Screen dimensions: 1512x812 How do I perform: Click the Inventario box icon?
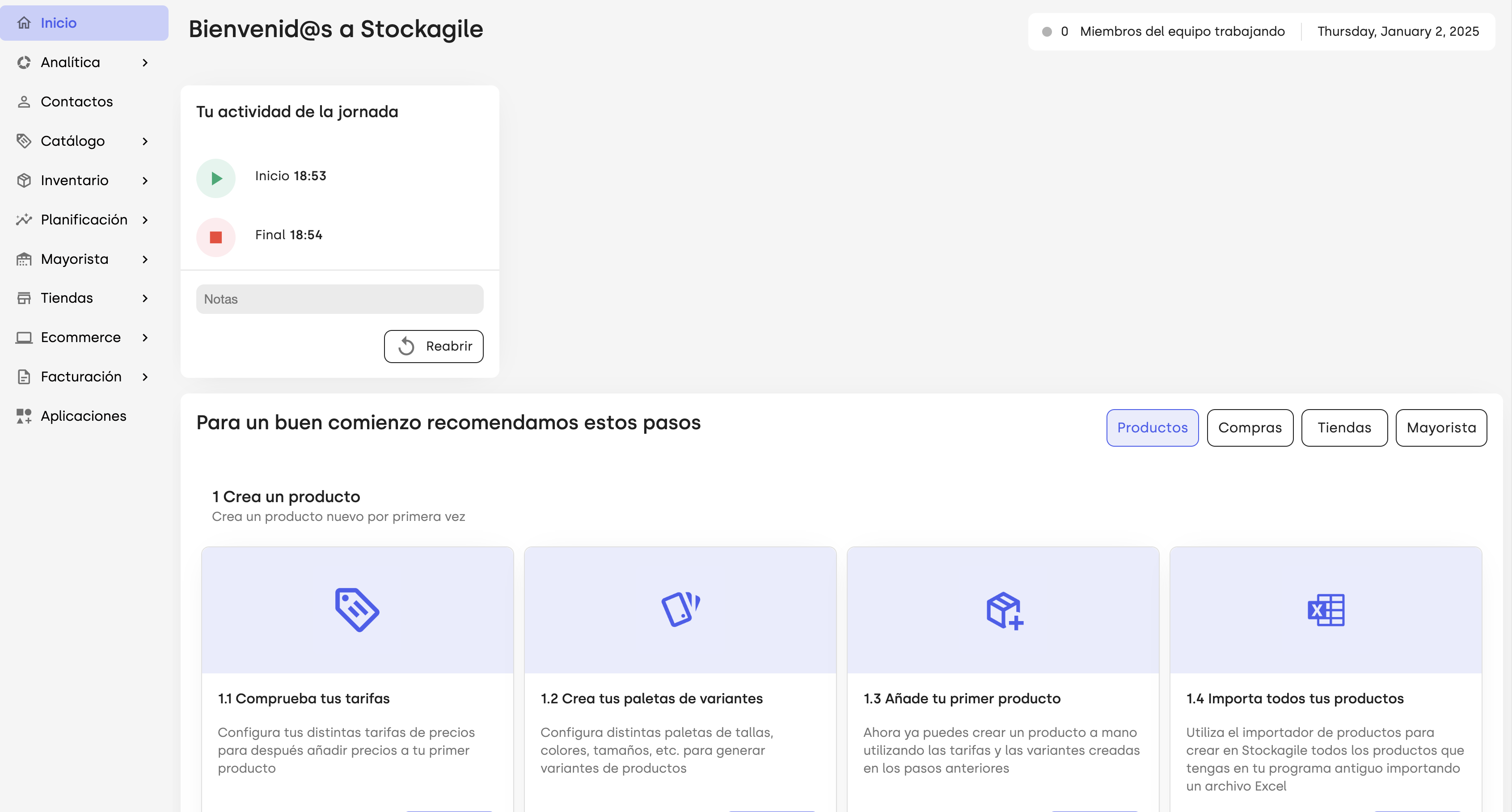click(x=24, y=180)
